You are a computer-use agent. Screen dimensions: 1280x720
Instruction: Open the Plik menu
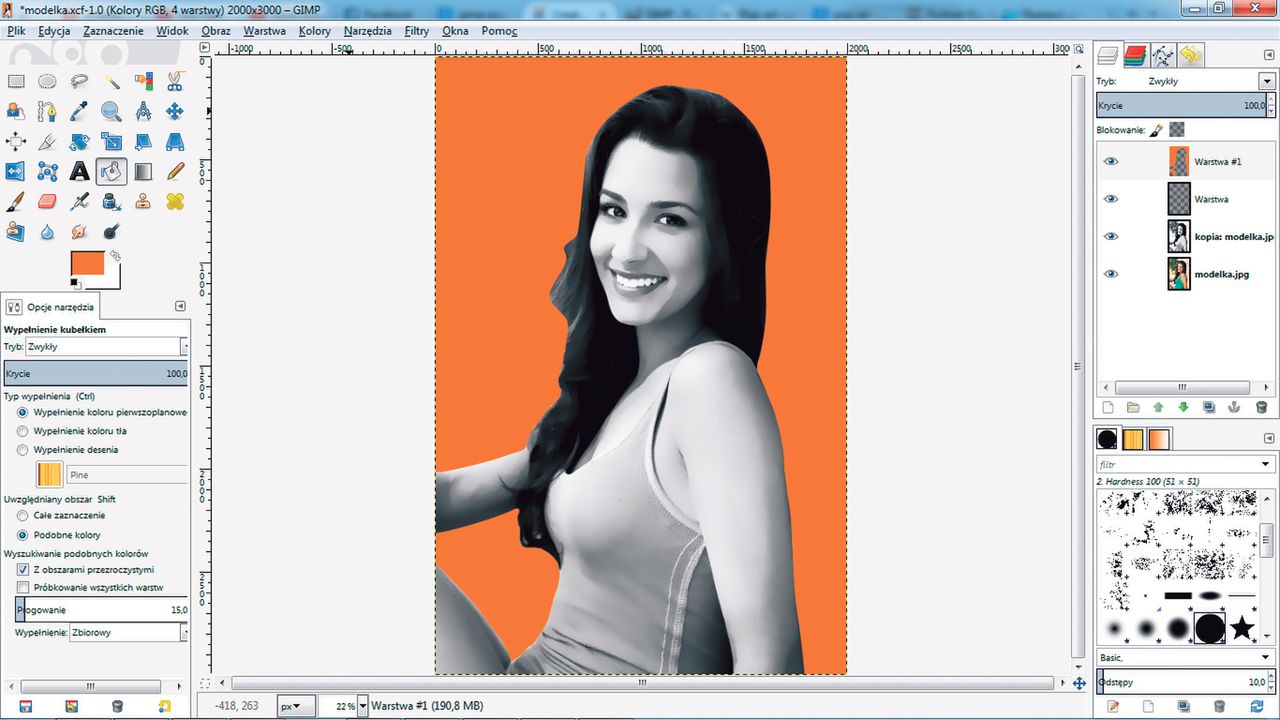16,31
